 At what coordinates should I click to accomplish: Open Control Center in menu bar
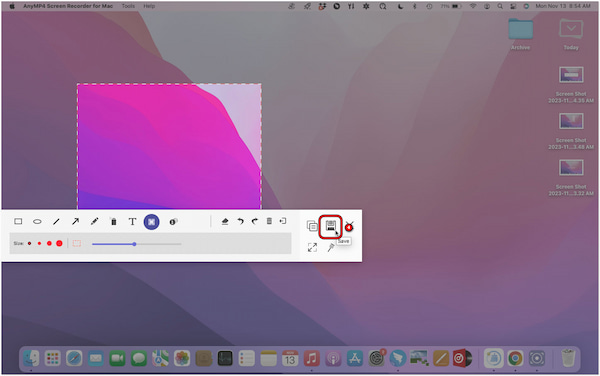click(x=513, y=6)
